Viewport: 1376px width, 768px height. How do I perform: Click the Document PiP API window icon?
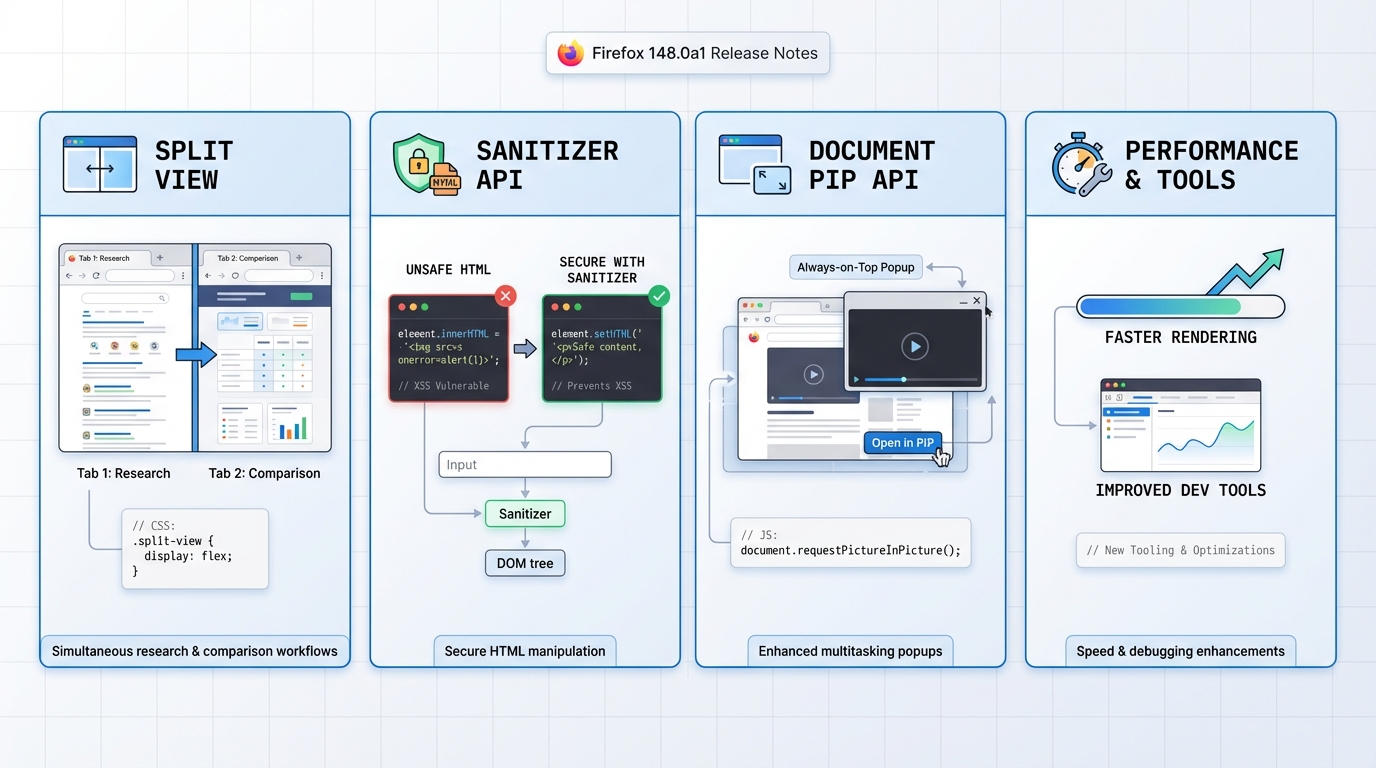pos(755,165)
